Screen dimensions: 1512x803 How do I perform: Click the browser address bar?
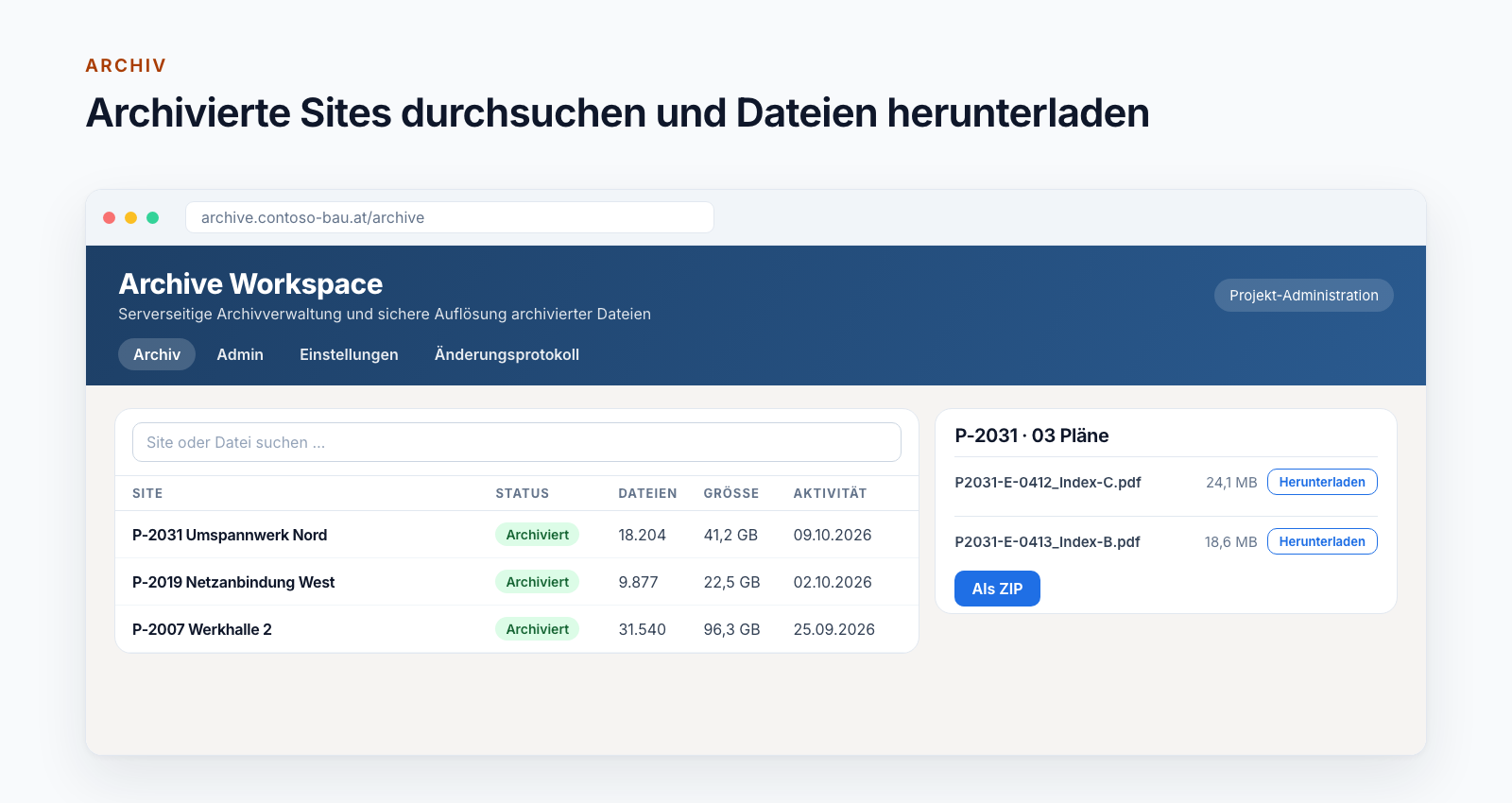[x=450, y=217]
